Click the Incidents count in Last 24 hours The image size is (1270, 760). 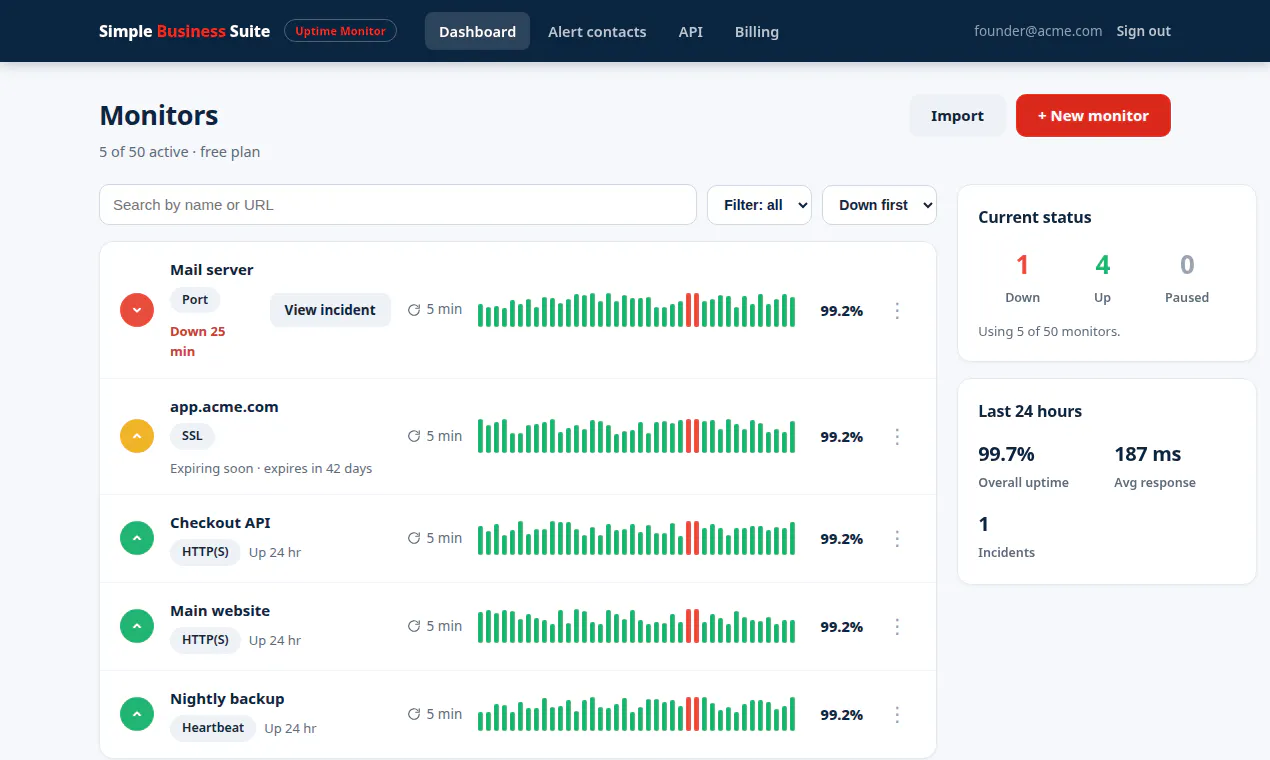[x=984, y=524]
